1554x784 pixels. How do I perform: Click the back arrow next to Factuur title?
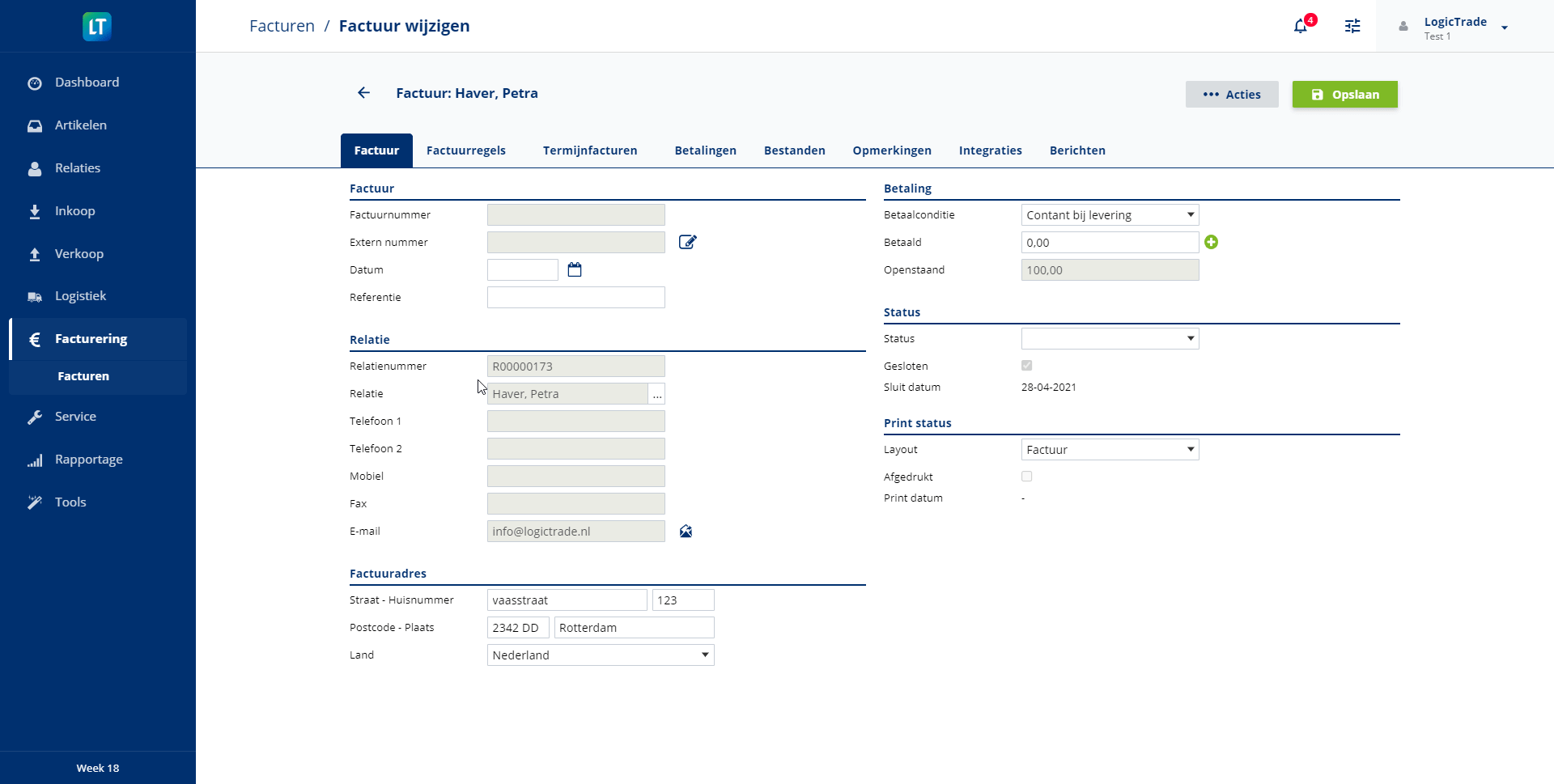[363, 93]
